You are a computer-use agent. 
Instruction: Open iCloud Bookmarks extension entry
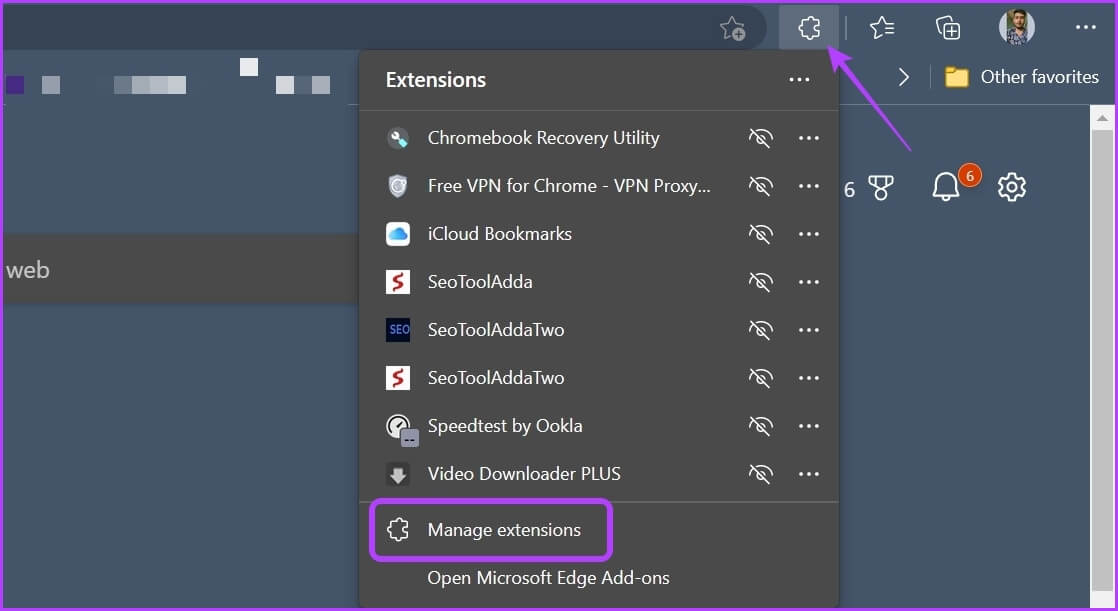coord(500,234)
